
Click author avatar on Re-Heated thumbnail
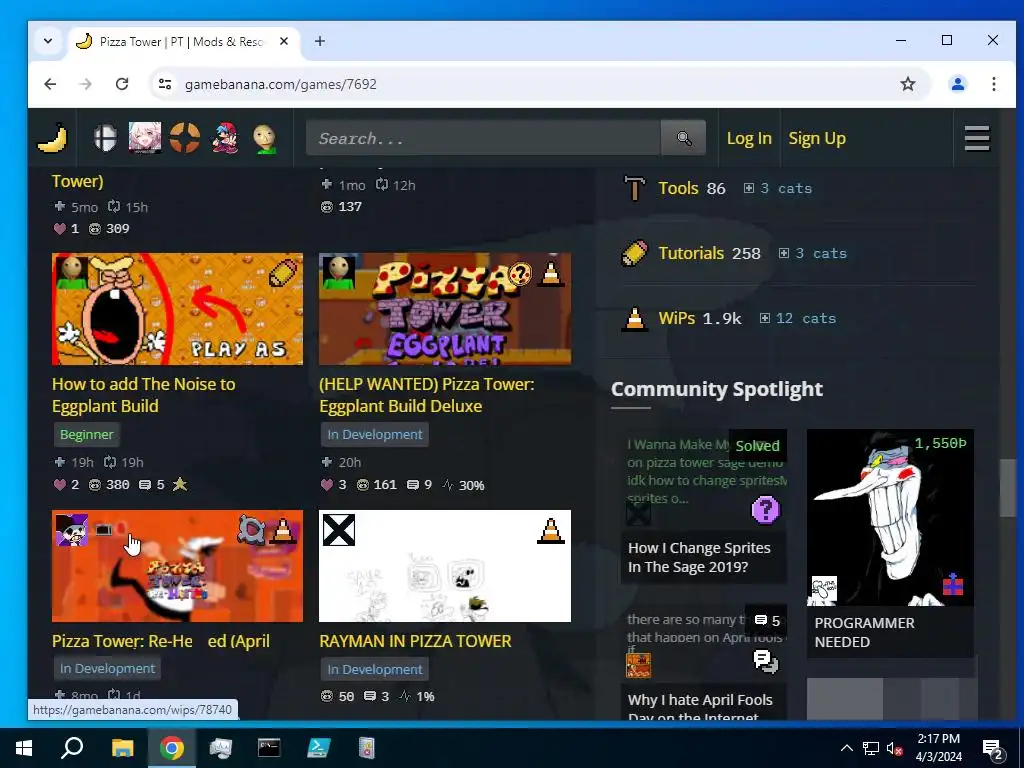(72, 530)
